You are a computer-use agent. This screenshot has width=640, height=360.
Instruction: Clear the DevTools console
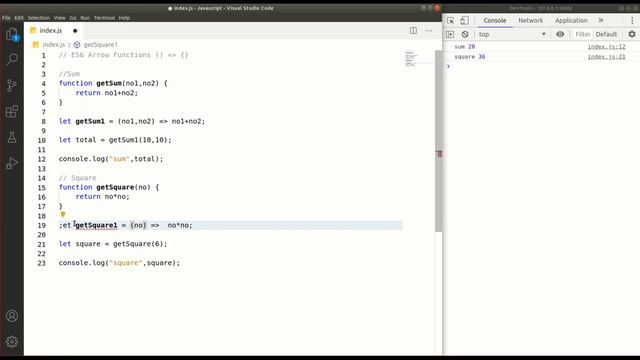[465, 34]
